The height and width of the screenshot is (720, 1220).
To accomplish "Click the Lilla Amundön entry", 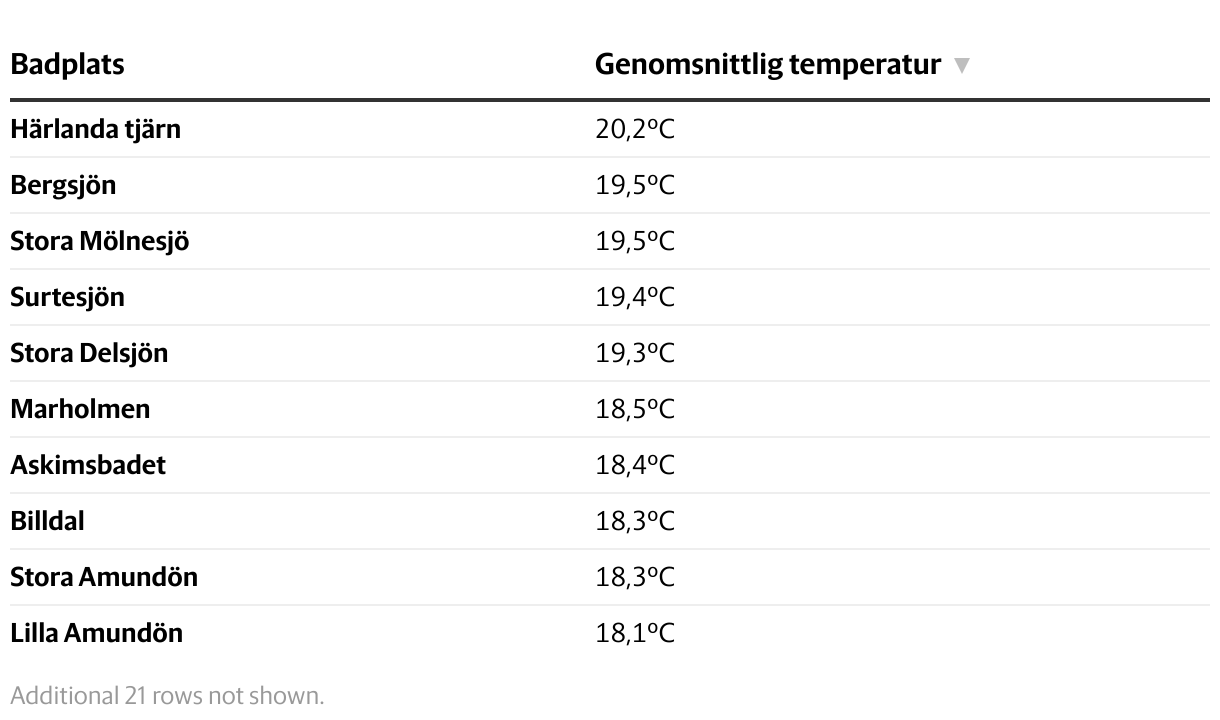I will (96, 633).
